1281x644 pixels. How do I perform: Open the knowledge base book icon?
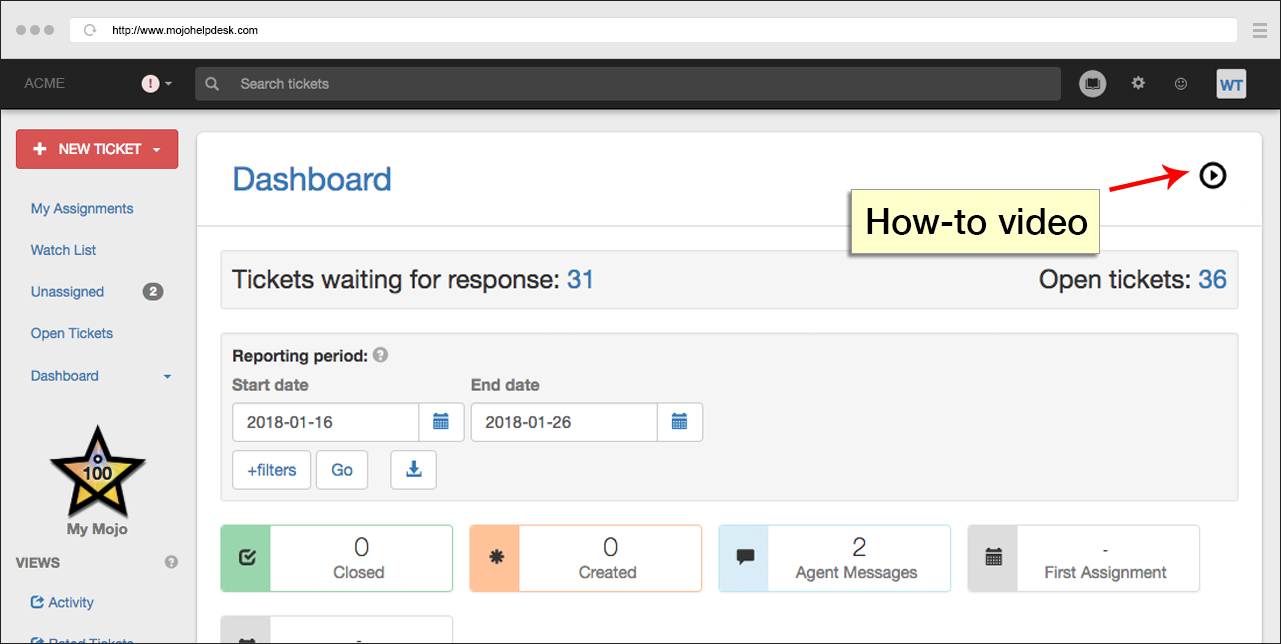1093,84
